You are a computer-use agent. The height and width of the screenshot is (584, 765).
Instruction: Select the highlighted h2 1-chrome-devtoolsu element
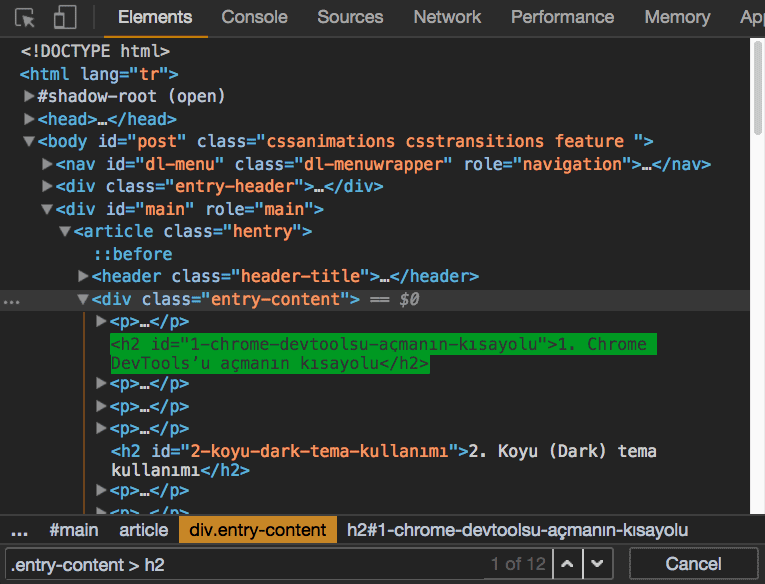click(x=378, y=354)
